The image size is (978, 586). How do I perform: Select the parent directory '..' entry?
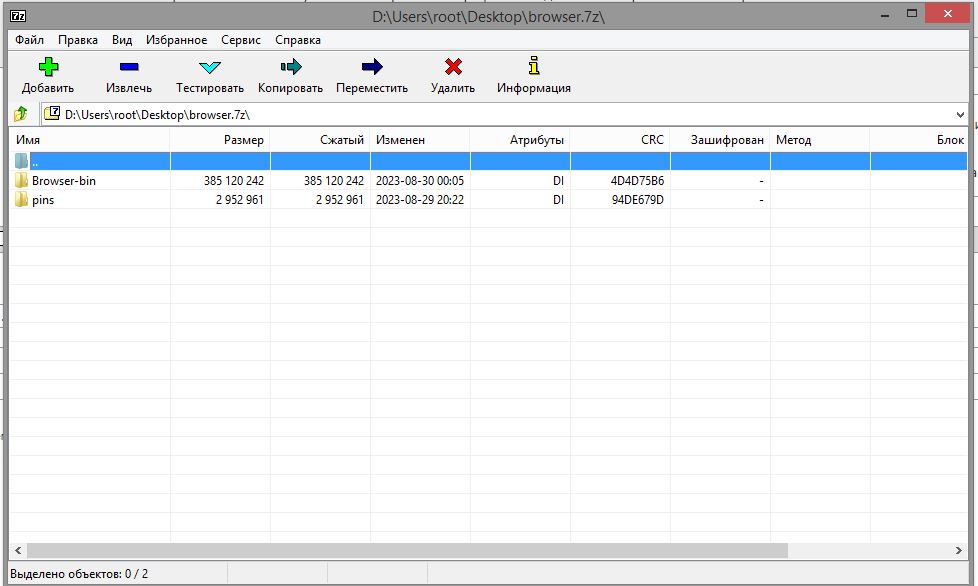tap(35, 161)
